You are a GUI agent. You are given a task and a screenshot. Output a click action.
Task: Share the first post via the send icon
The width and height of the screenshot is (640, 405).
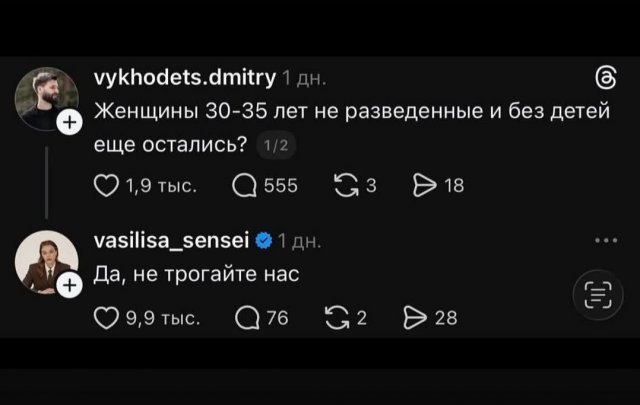424,186
